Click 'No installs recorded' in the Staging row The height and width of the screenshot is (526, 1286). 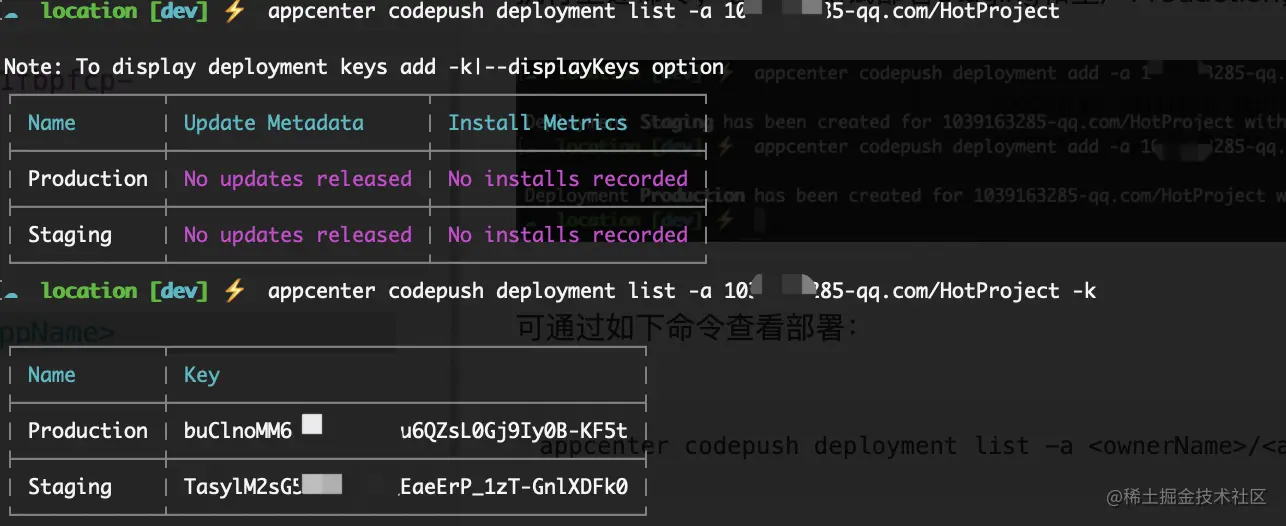pos(568,235)
